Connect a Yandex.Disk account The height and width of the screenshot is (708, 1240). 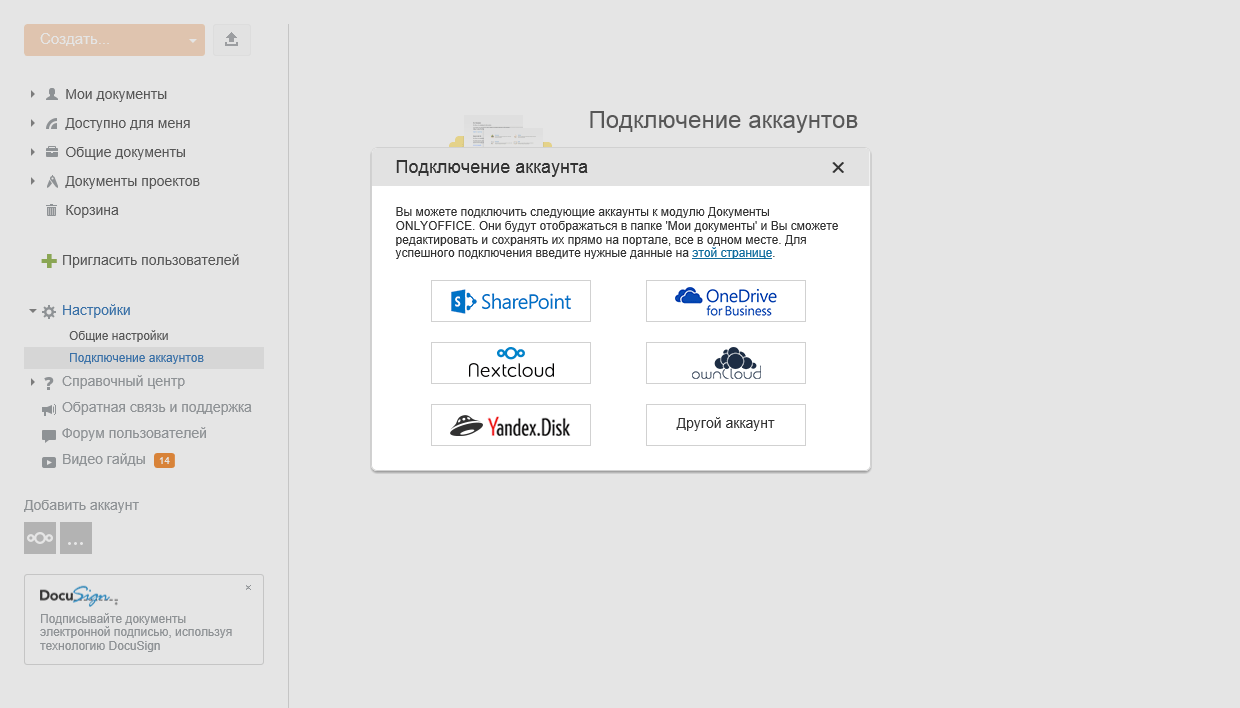[511, 425]
